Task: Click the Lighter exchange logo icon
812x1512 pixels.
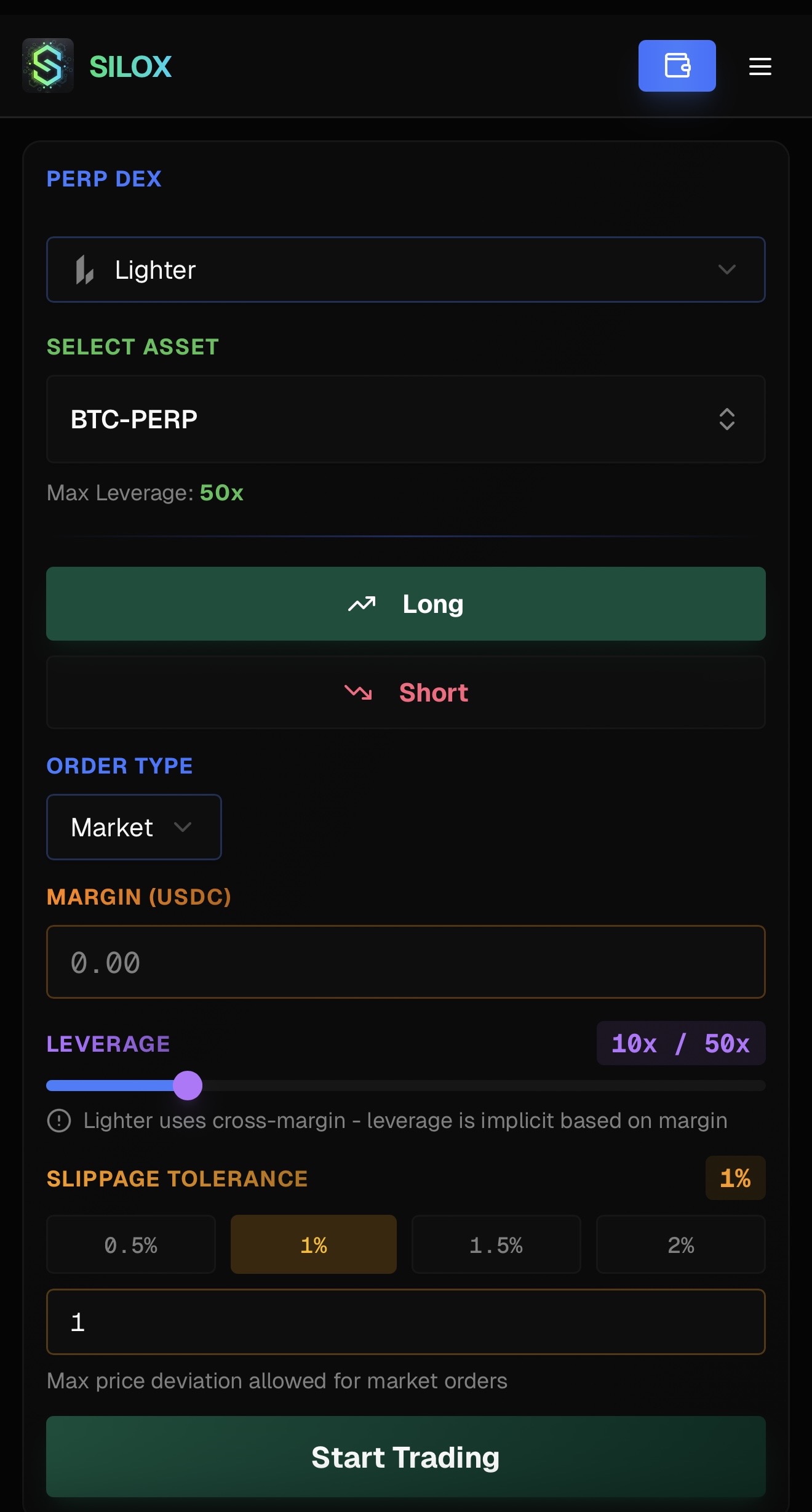Action: point(85,270)
